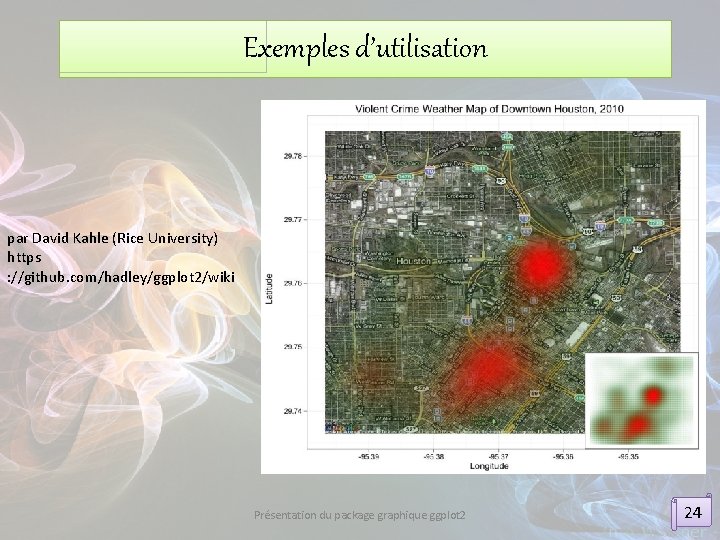720x540 pixels.
Task: Open the github.com/hadley/ggplot2/wiki link
Action: point(121,277)
